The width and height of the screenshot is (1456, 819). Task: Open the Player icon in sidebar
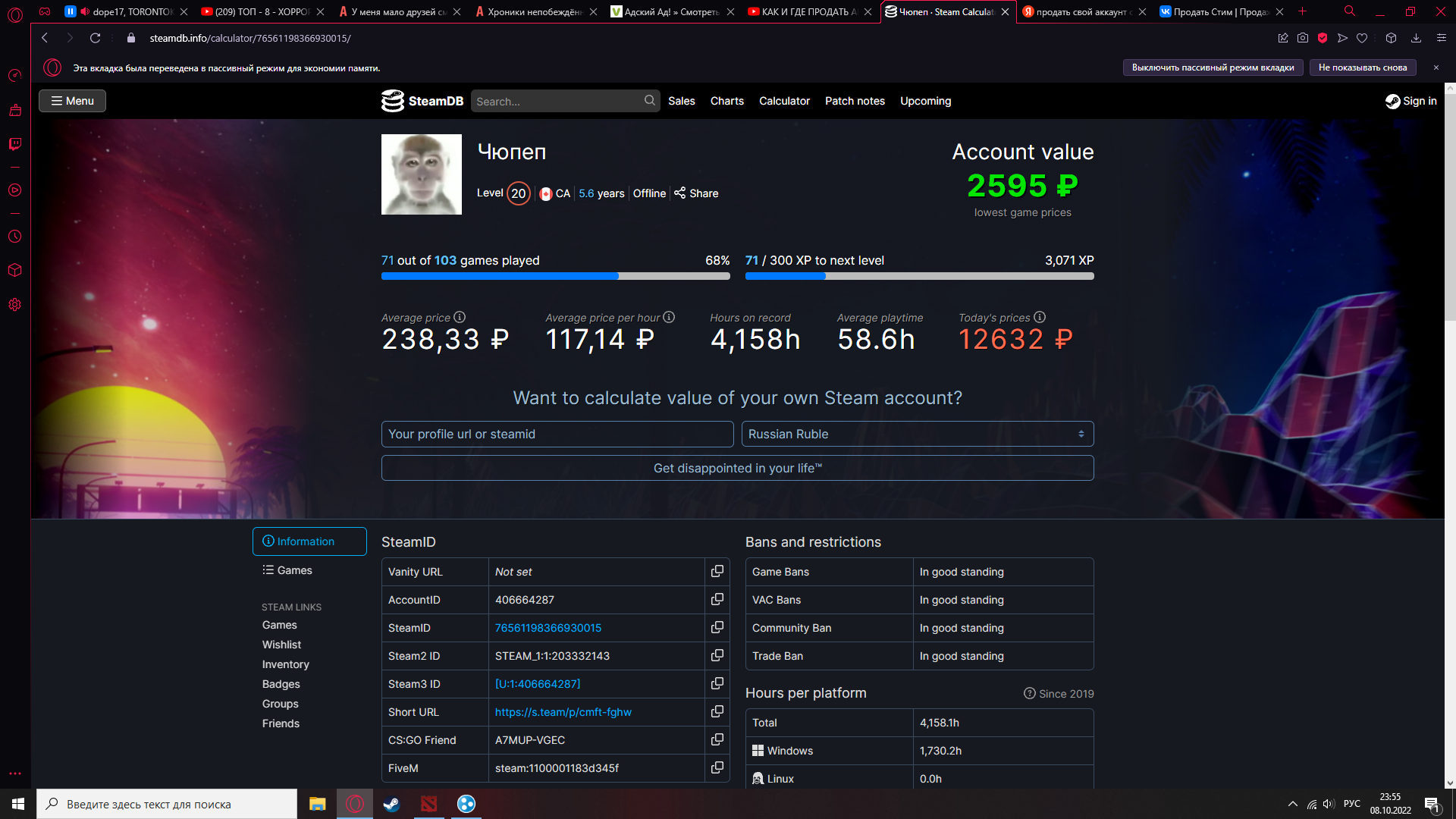[14, 190]
